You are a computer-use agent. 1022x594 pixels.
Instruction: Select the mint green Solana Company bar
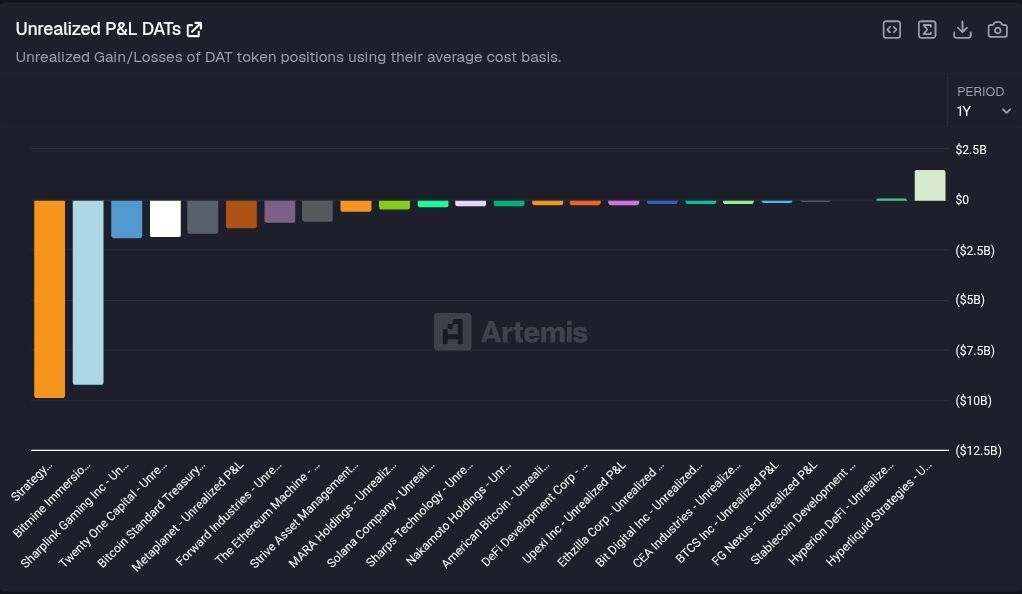click(433, 204)
